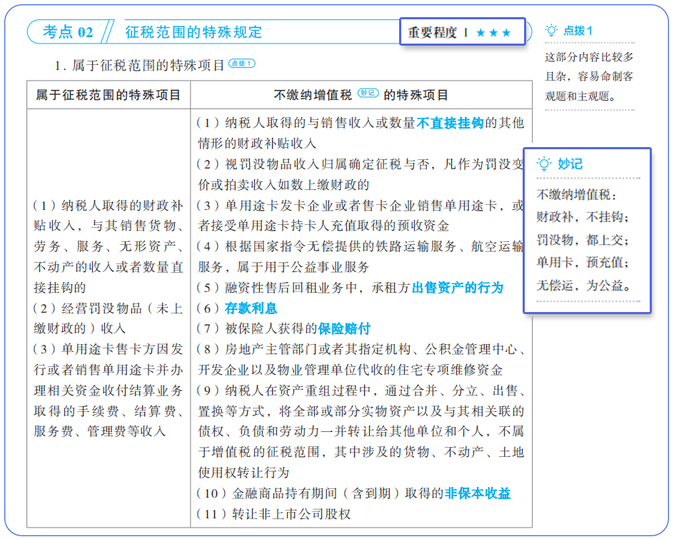
Task: Click the 存款利息 highlighted text
Action: 251,308
